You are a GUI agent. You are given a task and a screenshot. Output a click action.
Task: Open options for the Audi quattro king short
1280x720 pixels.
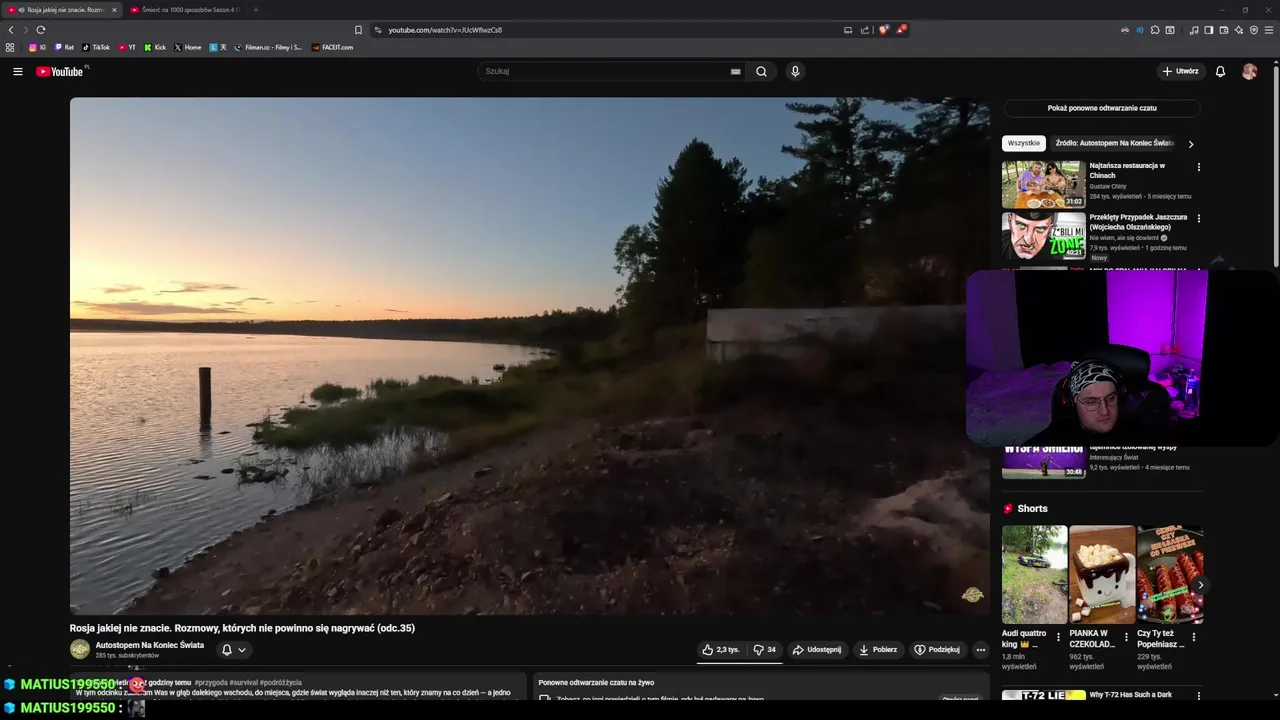click(1058, 637)
